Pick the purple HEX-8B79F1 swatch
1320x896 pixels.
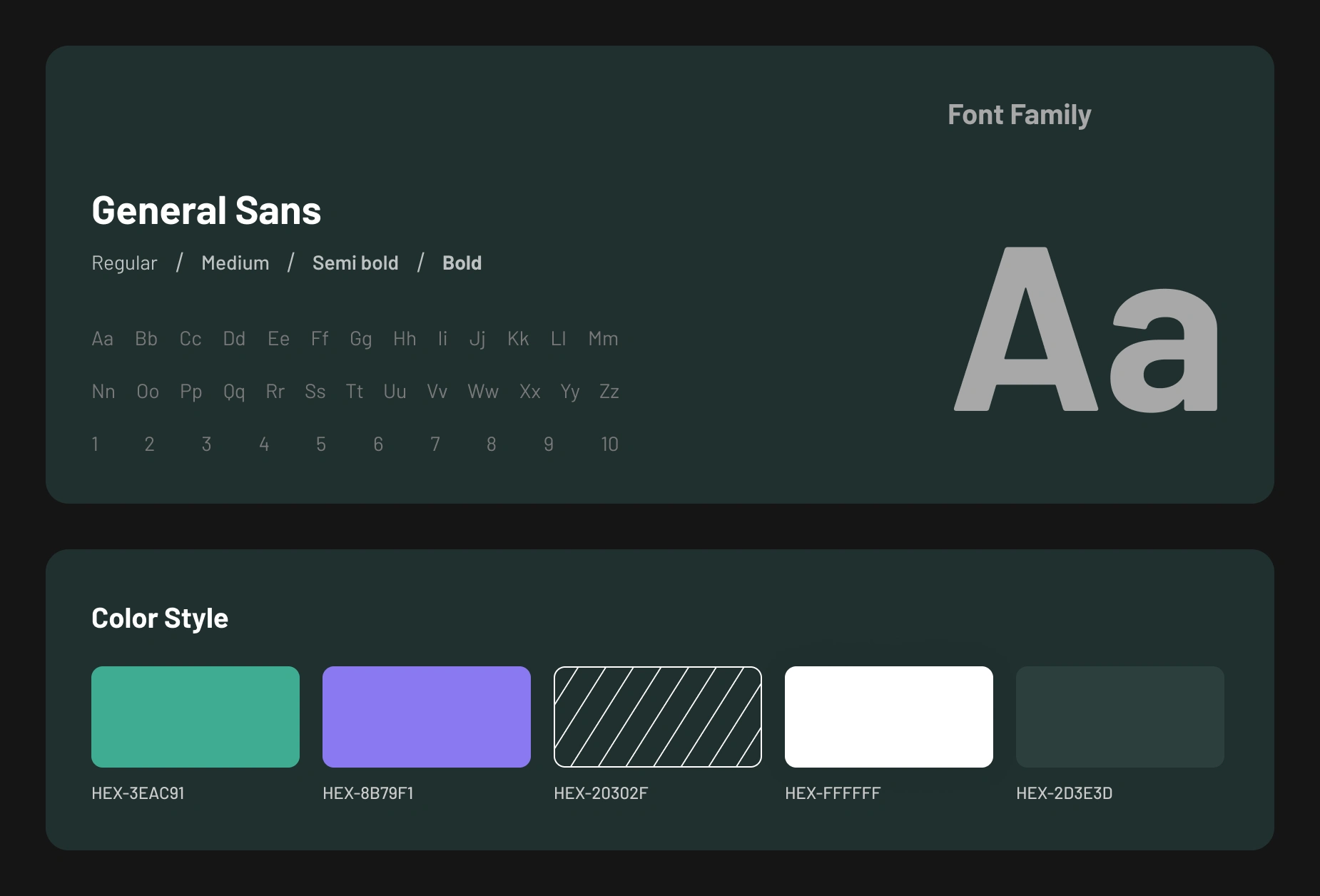tap(427, 717)
